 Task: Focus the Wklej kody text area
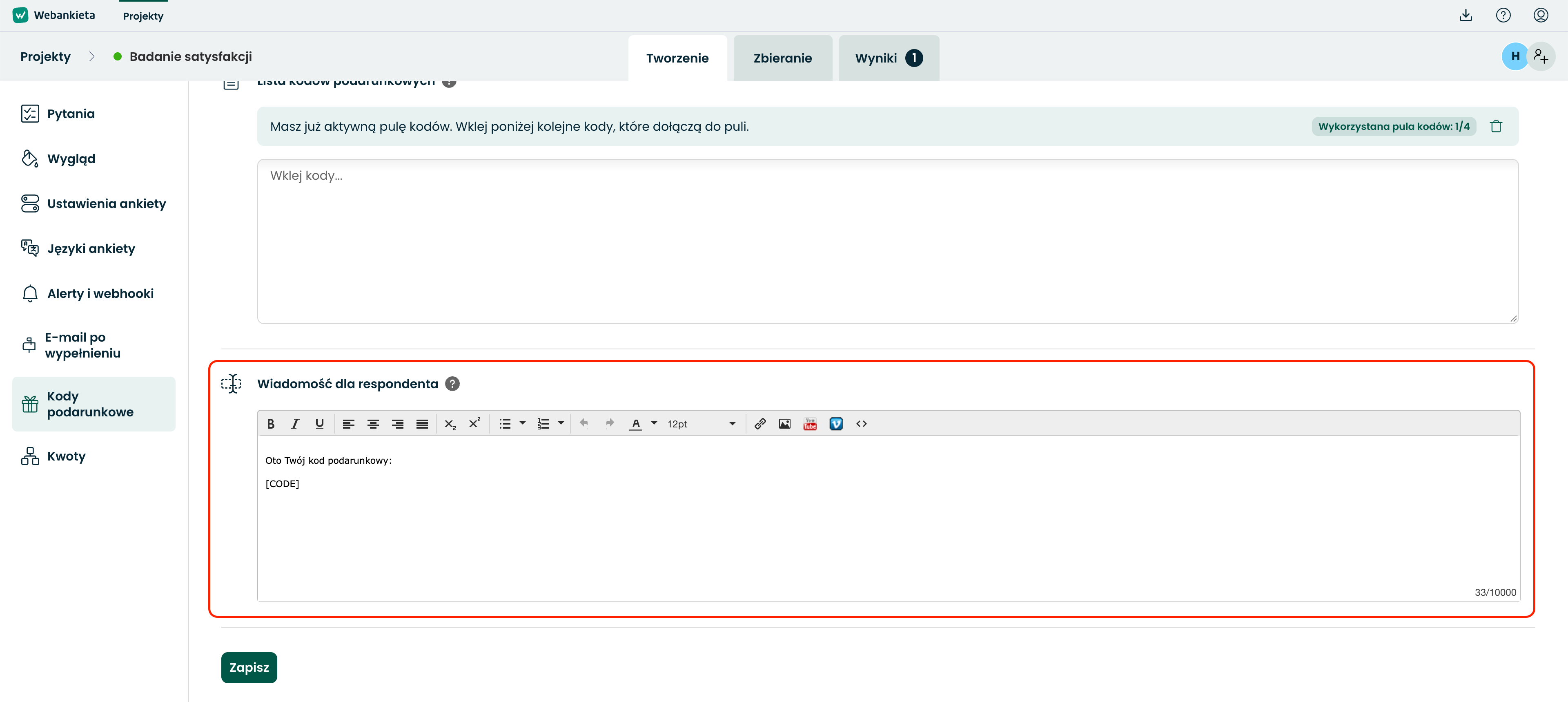point(887,241)
